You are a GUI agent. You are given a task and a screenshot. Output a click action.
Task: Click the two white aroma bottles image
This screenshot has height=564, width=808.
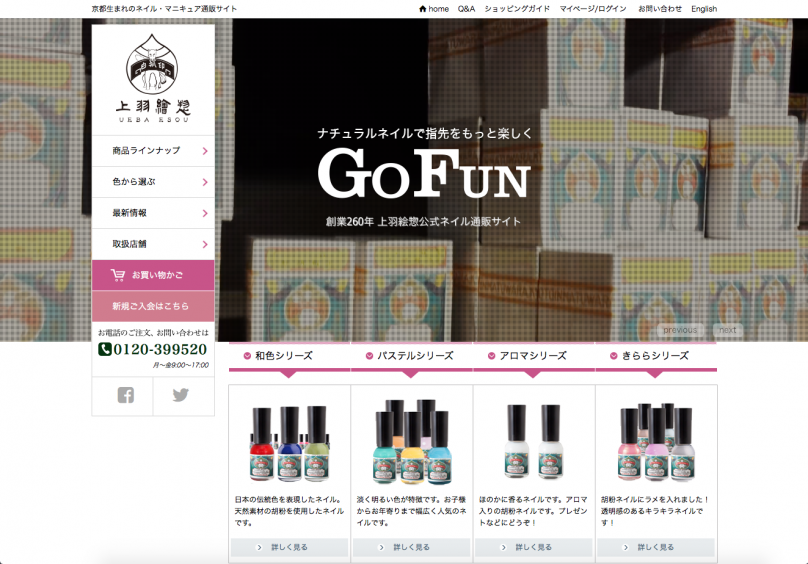point(533,442)
